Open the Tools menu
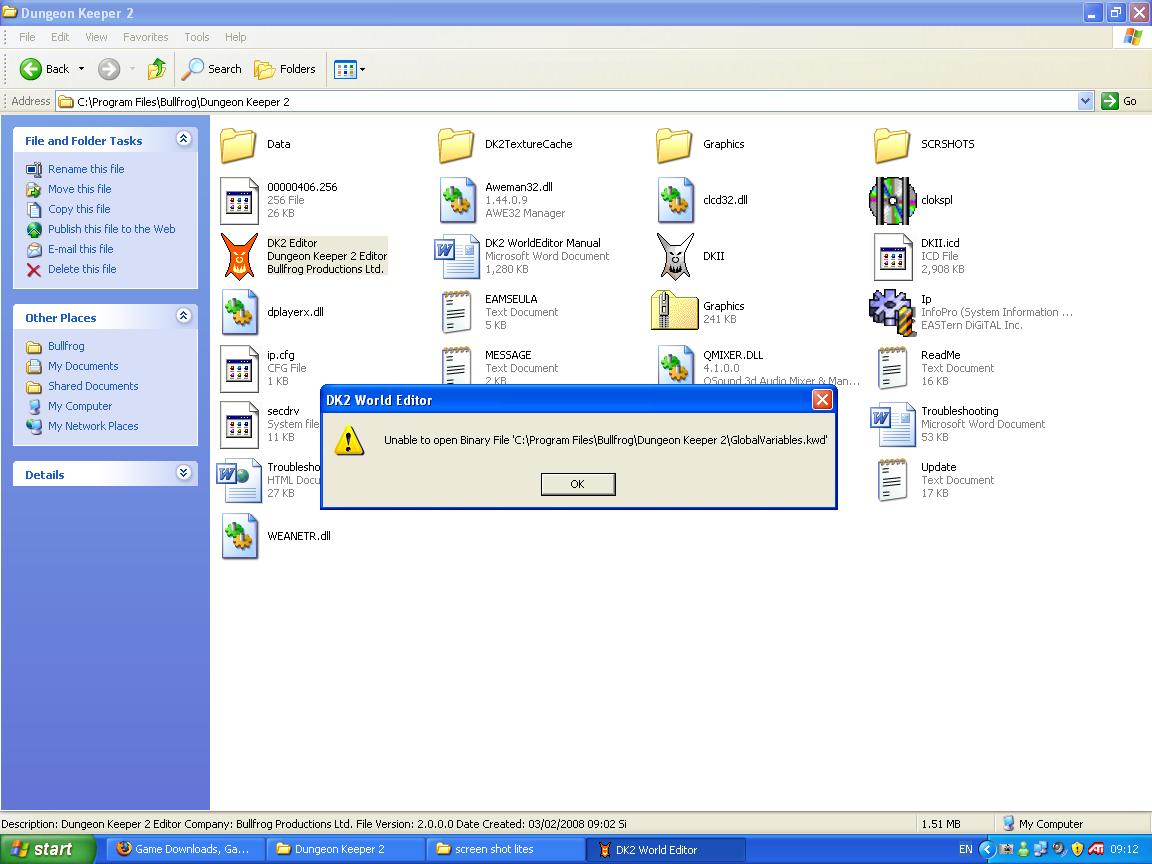The height and width of the screenshot is (864, 1152). [196, 37]
